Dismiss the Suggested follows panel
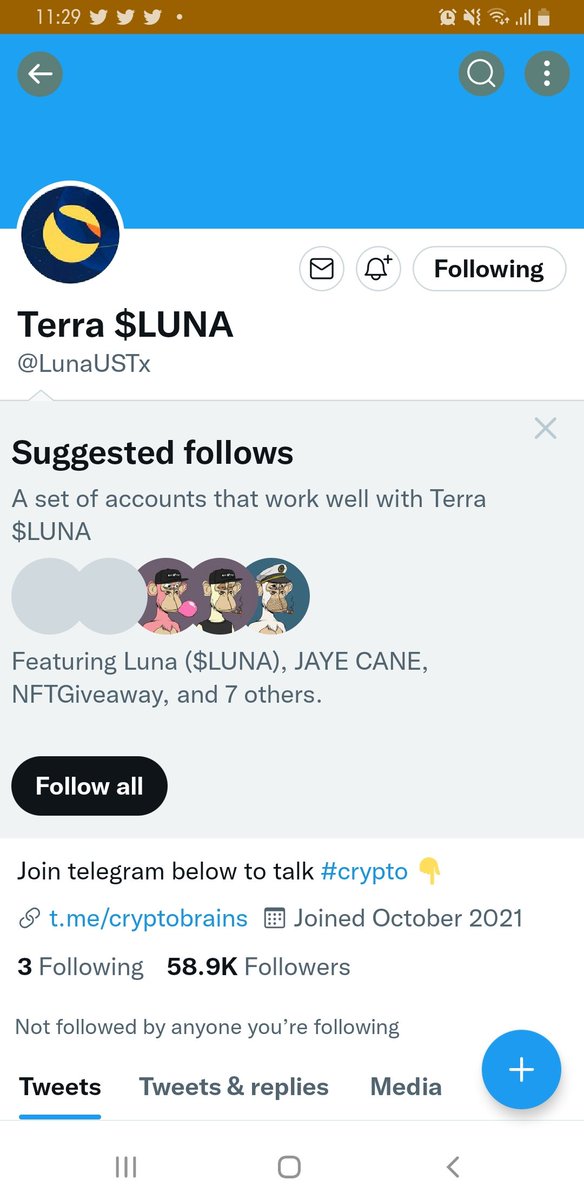Image resolution: width=584 pixels, height=1200 pixels. [545, 429]
